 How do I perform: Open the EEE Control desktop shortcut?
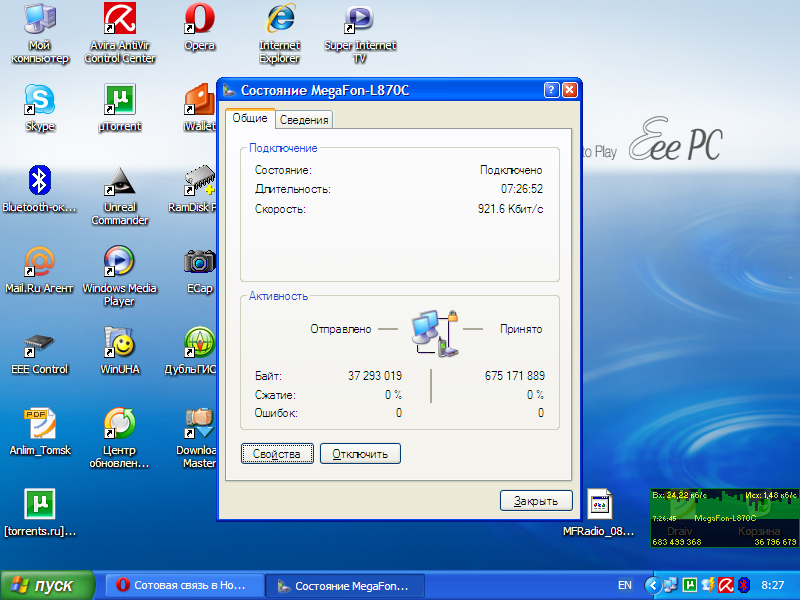40,345
